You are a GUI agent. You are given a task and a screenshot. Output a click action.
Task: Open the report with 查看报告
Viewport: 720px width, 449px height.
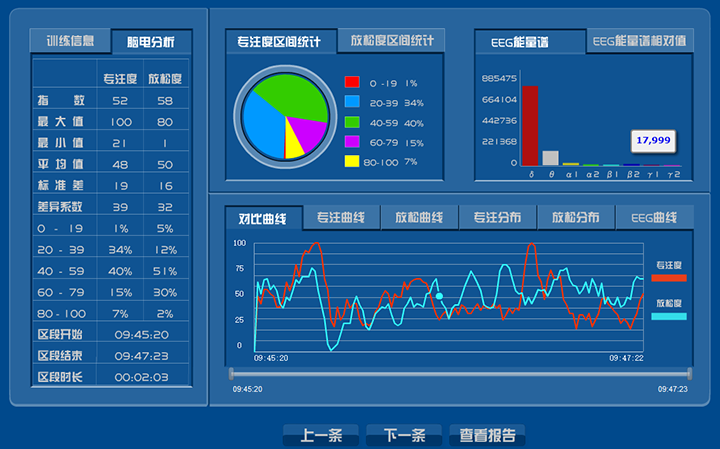click(x=487, y=435)
